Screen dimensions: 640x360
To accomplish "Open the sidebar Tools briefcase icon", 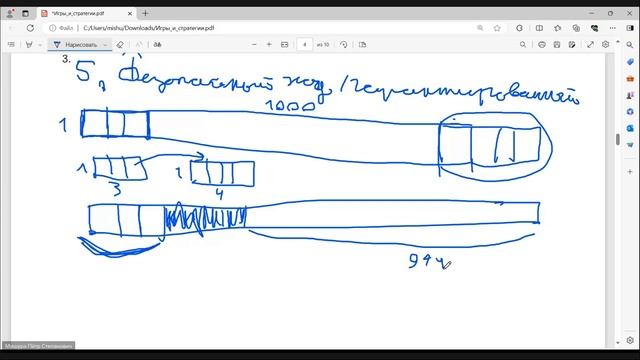I will [x=630, y=78].
